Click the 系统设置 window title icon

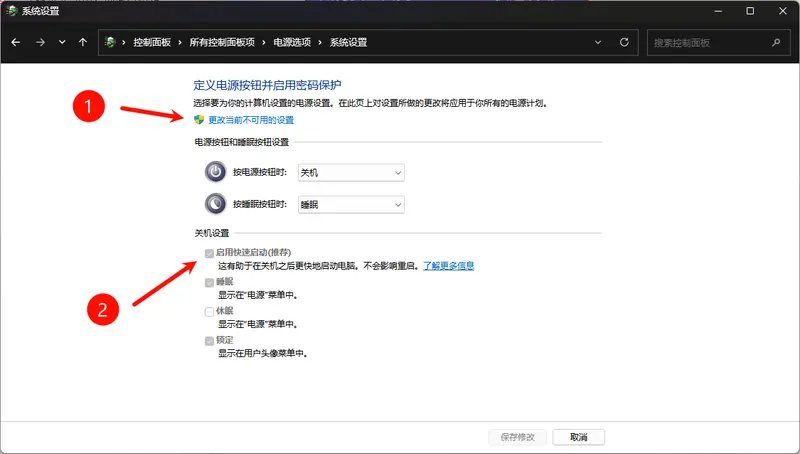click(x=11, y=11)
